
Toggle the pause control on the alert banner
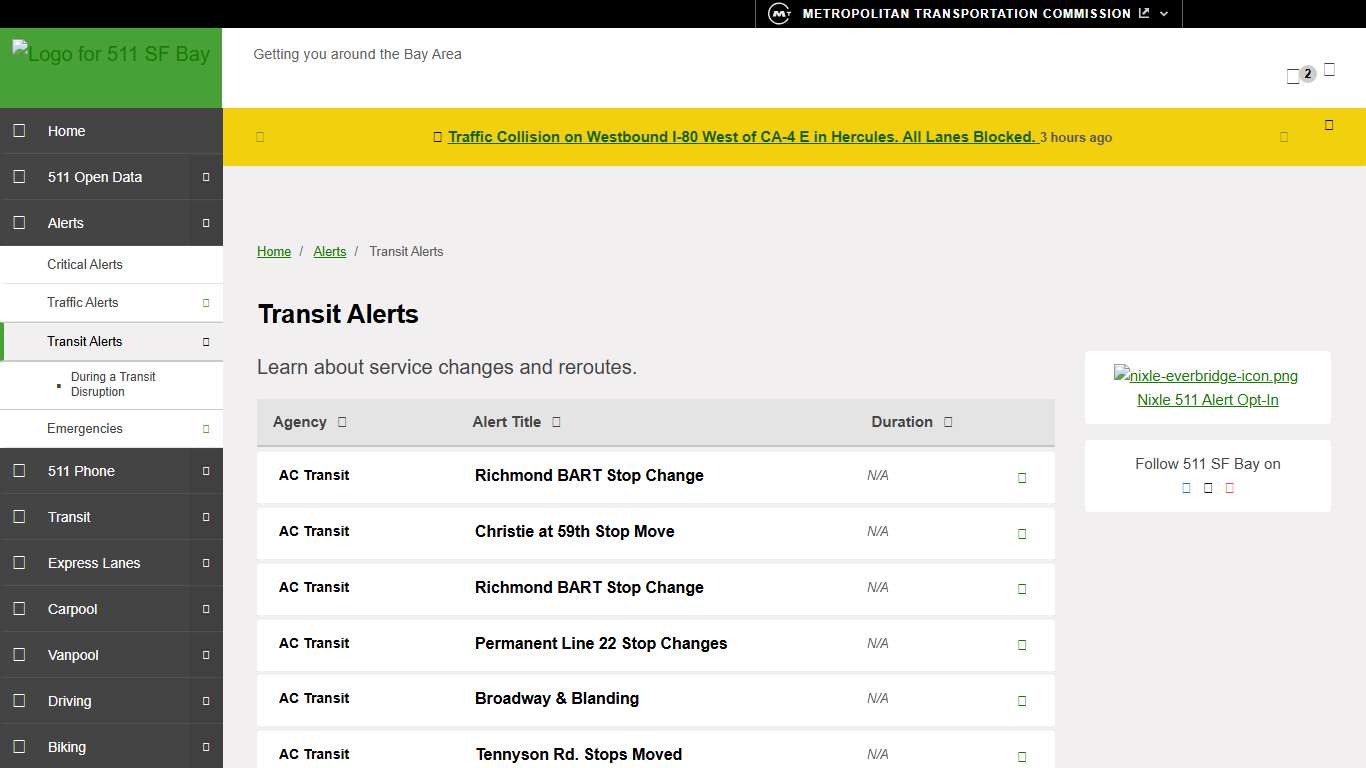point(260,137)
